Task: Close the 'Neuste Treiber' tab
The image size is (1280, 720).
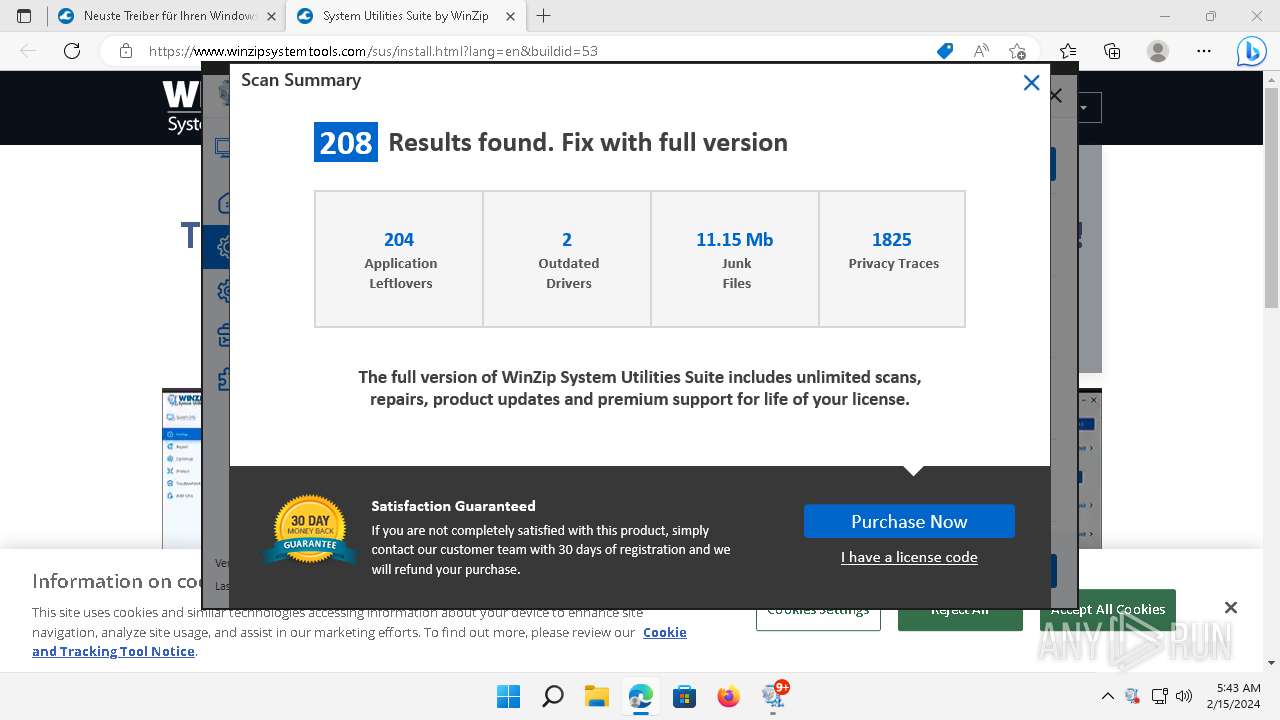Action: click(271, 16)
